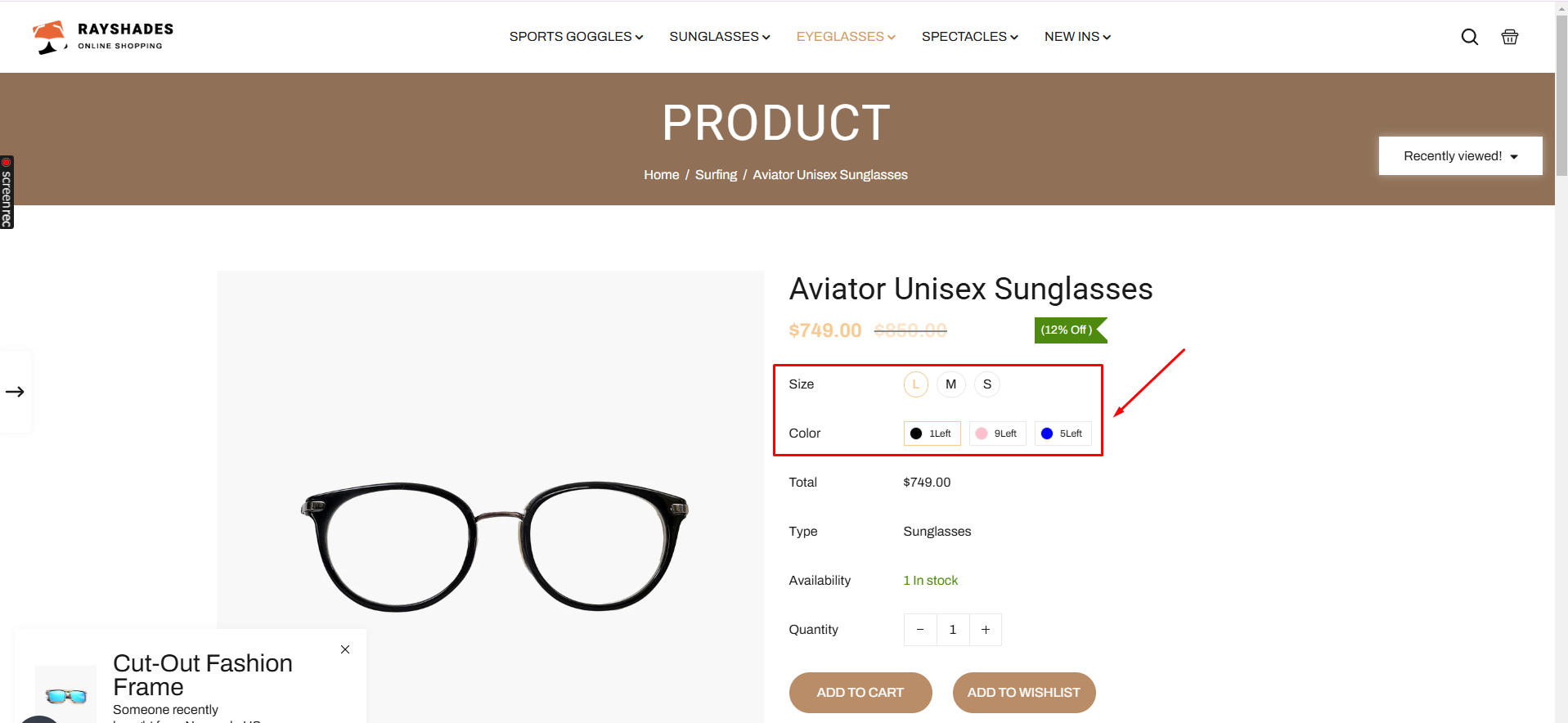This screenshot has width=1568, height=723.
Task: Choose the blue color option 5Left
Action: pyautogui.click(x=1063, y=433)
